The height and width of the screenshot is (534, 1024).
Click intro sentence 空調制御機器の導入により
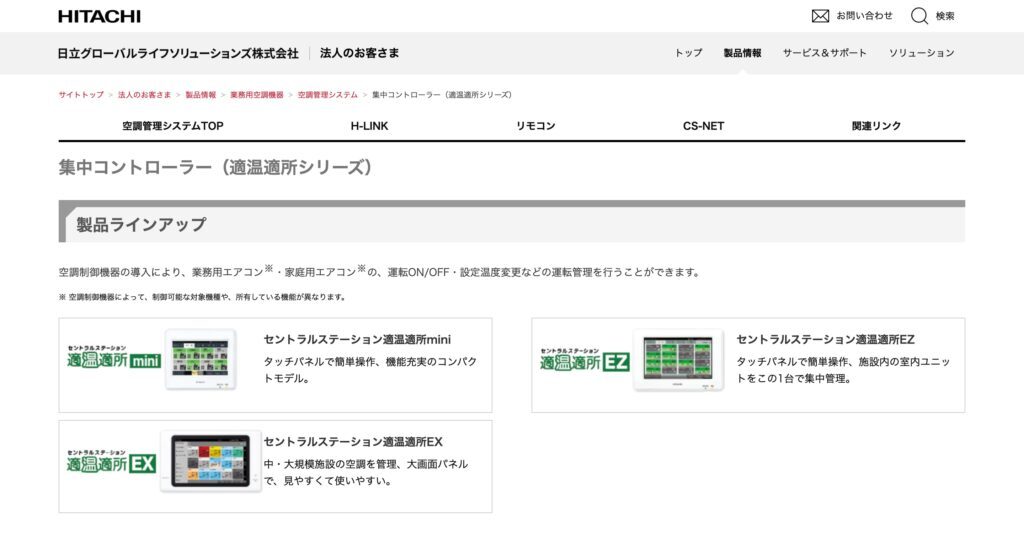379,272
